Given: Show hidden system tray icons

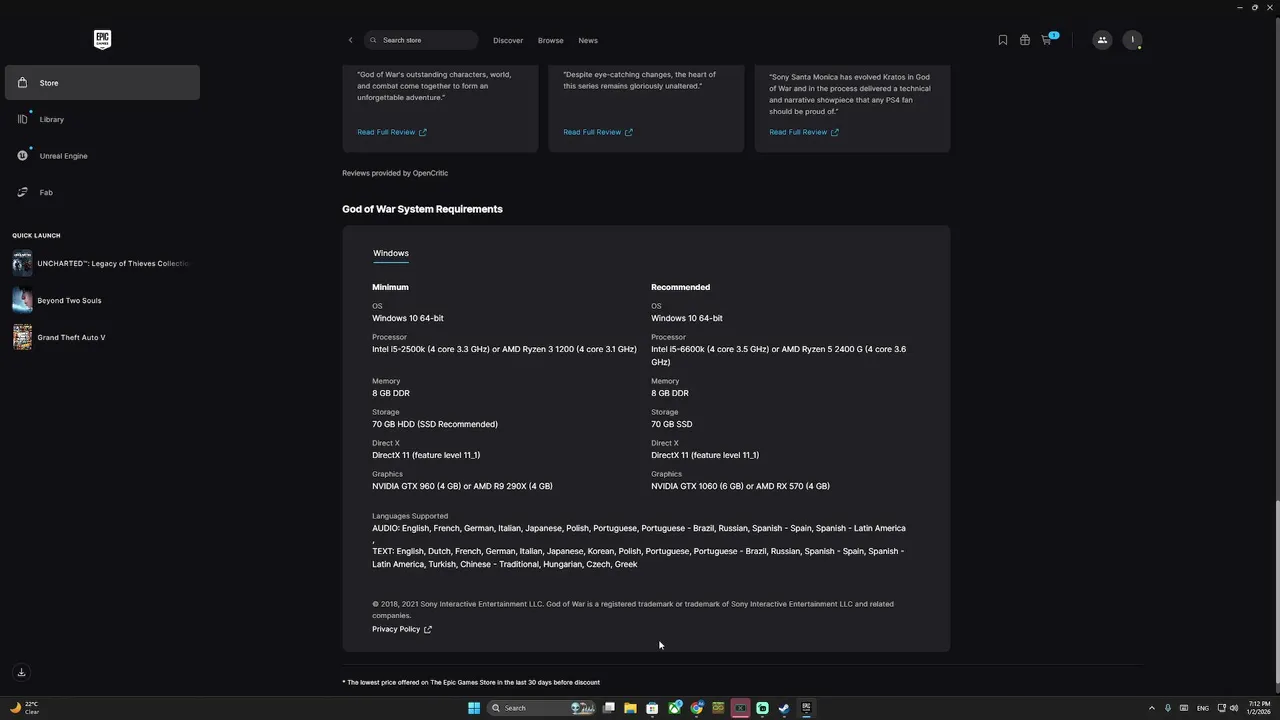Looking at the screenshot, I should (1151, 708).
